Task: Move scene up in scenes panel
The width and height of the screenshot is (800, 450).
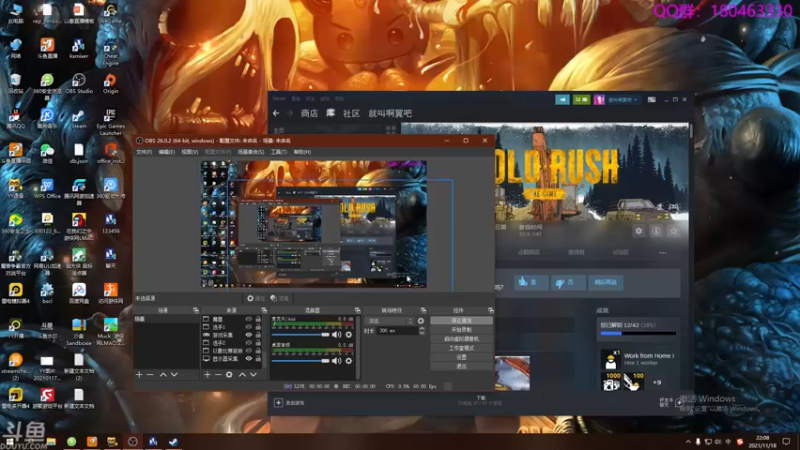Action: pos(163,374)
